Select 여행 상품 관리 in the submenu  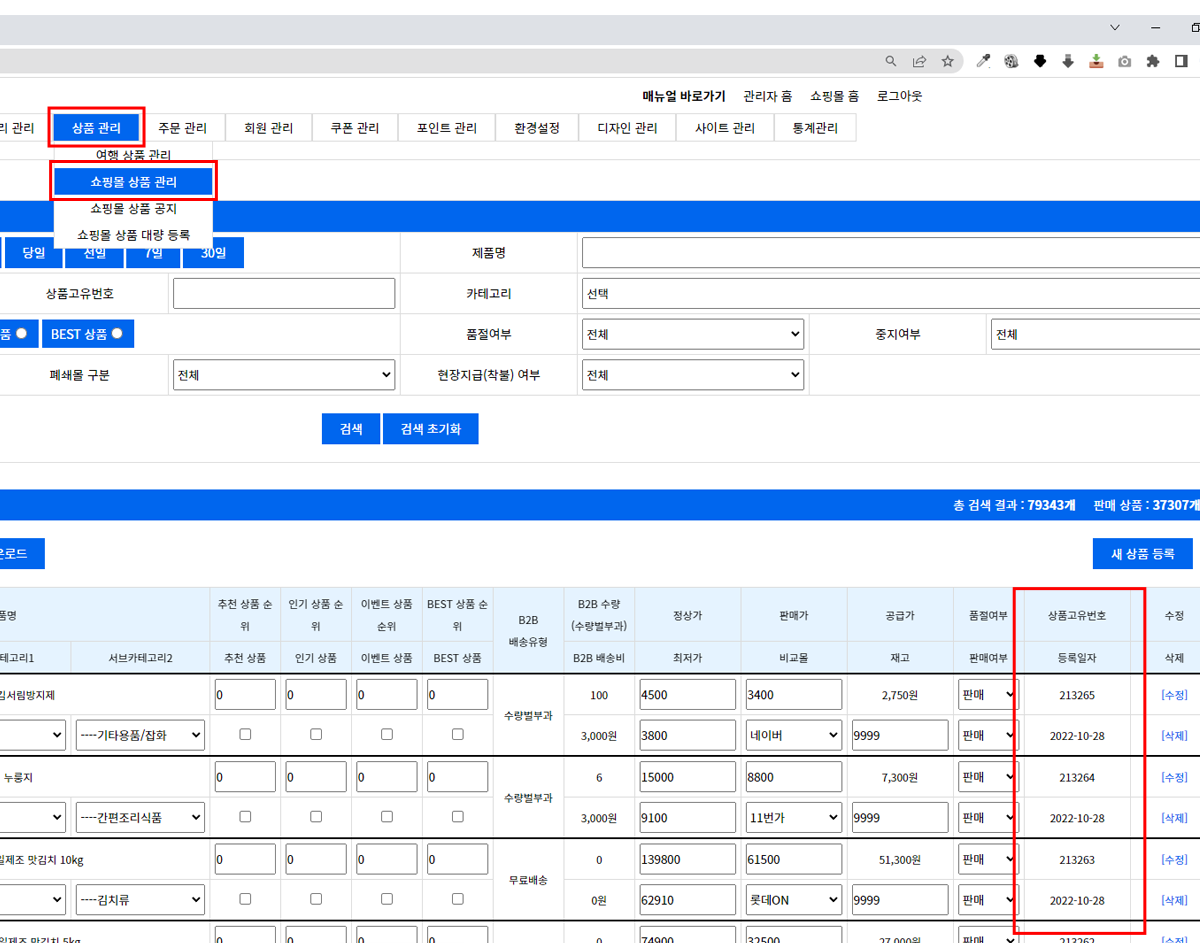point(133,155)
